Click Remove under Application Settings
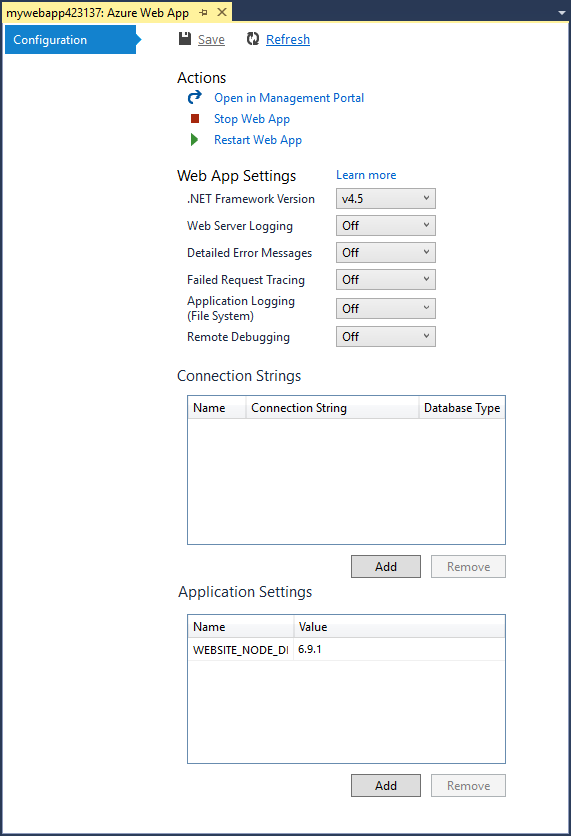 468,786
